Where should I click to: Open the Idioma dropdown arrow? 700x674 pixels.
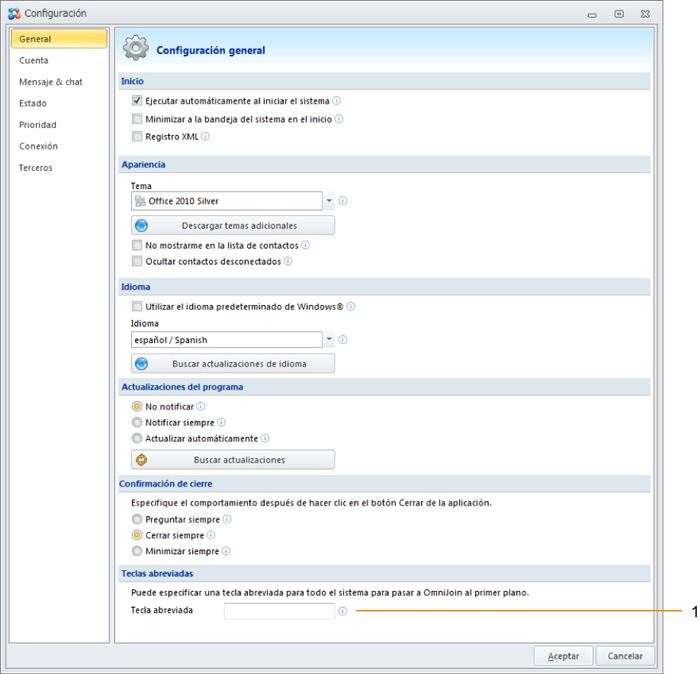click(329, 340)
